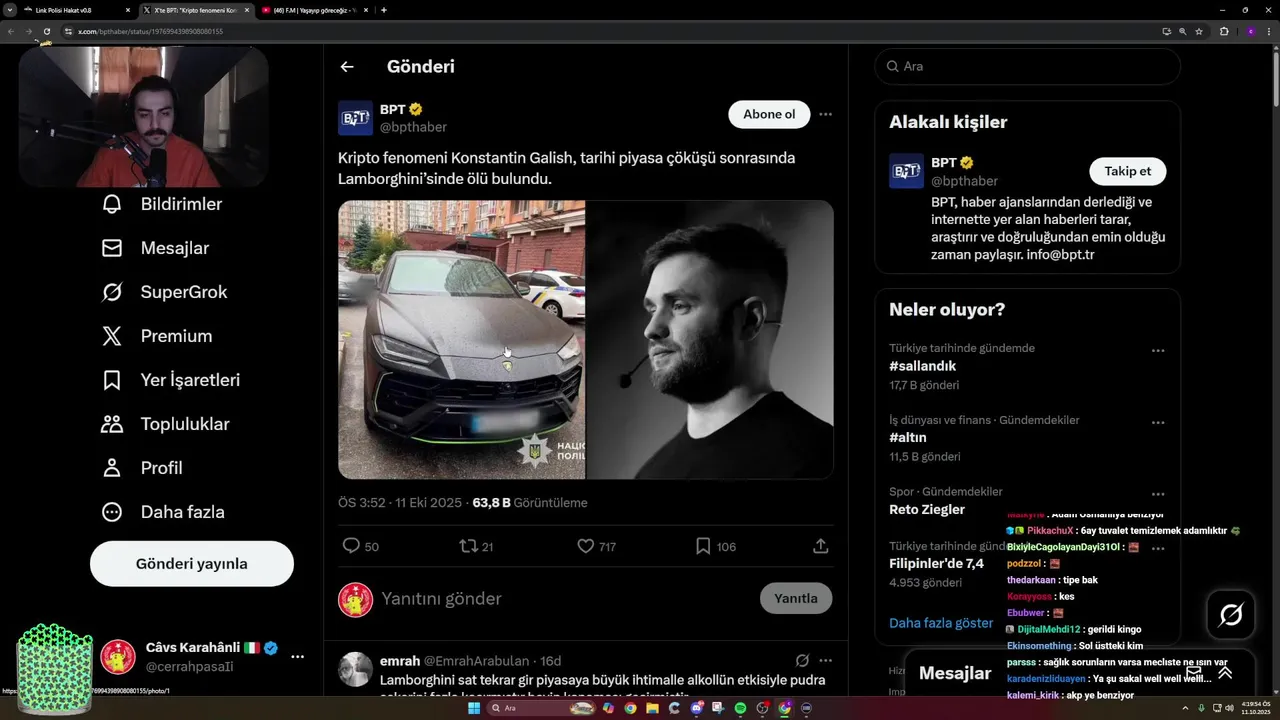Open the floating Grok button
This screenshot has height=720, width=1280.
coord(1231,615)
